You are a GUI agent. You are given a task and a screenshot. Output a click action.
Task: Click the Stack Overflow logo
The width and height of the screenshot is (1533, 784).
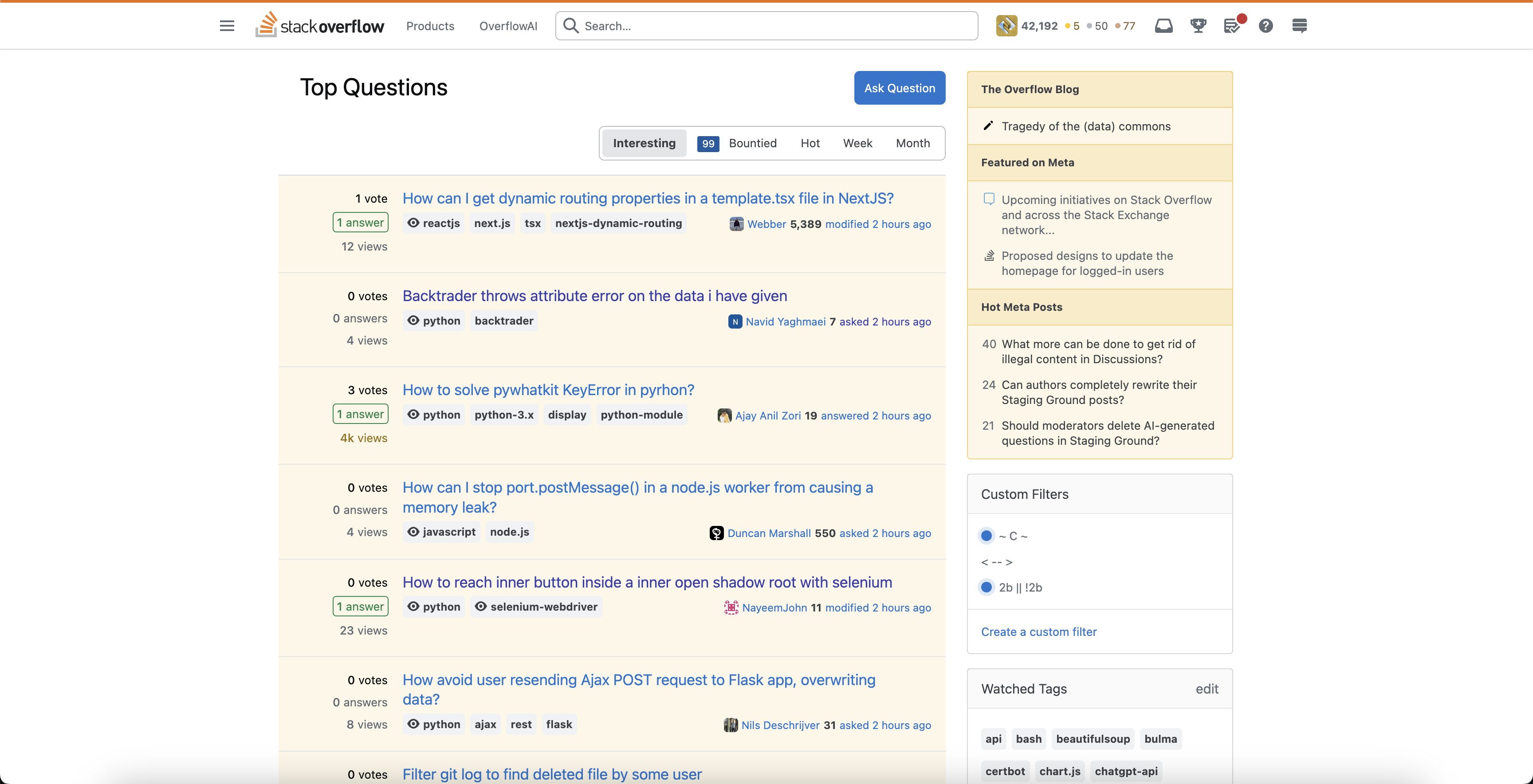tap(320, 26)
